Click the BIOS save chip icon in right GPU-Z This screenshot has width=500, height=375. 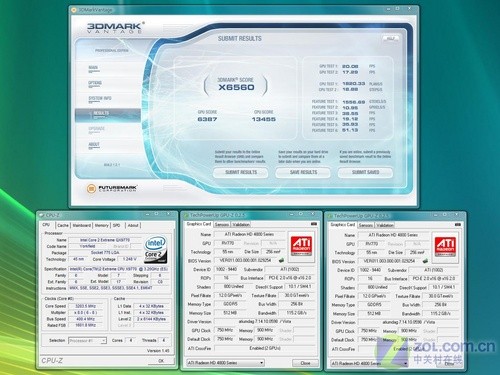[425, 261]
